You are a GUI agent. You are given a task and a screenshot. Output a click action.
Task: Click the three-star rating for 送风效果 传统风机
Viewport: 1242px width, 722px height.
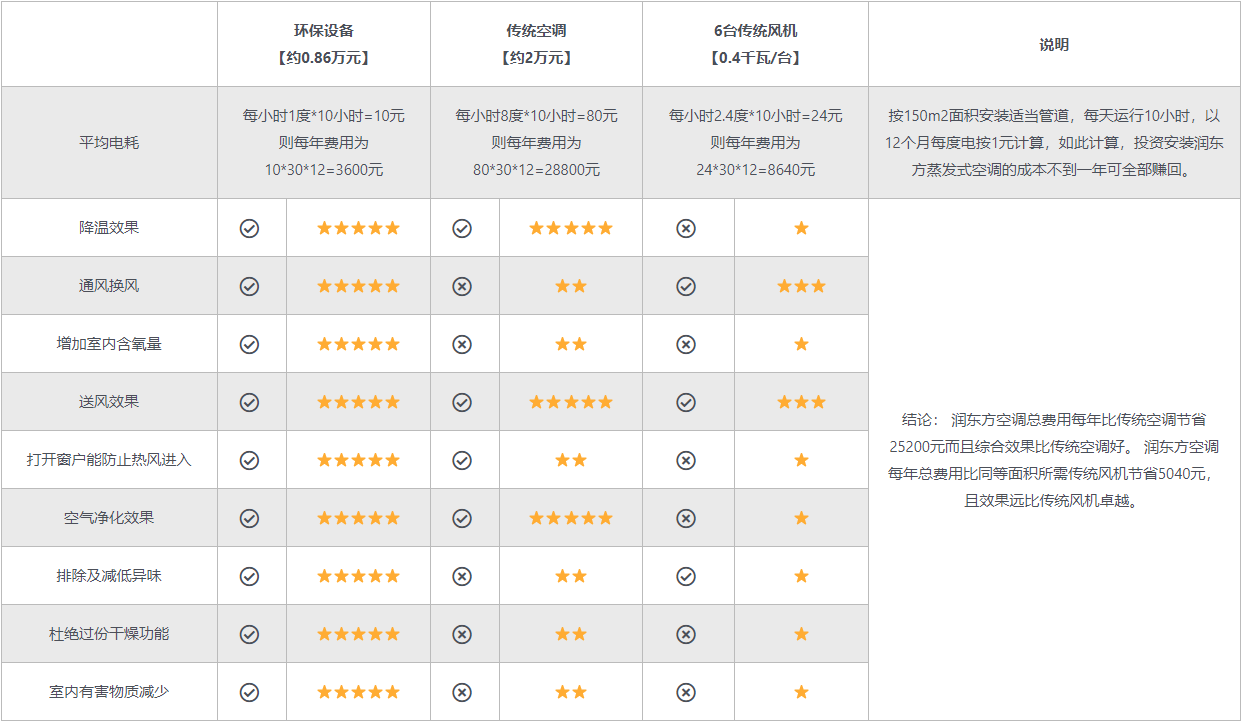click(801, 402)
